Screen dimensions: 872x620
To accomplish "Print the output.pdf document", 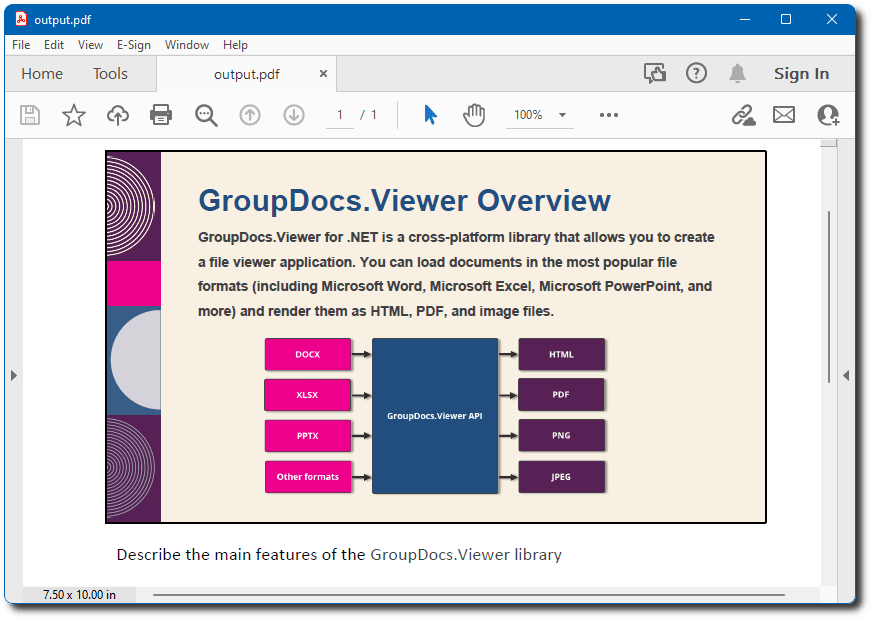I will pos(161,114).
